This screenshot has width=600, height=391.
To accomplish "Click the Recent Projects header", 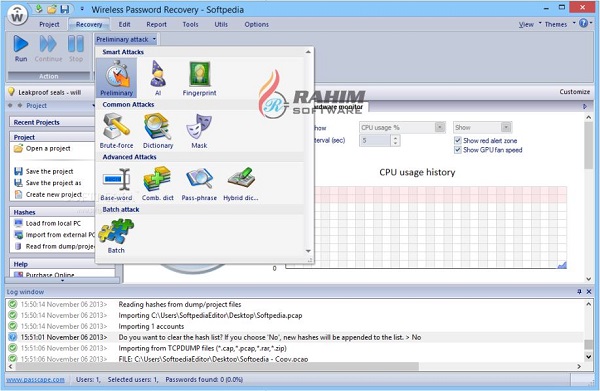I will click(53, 122).
